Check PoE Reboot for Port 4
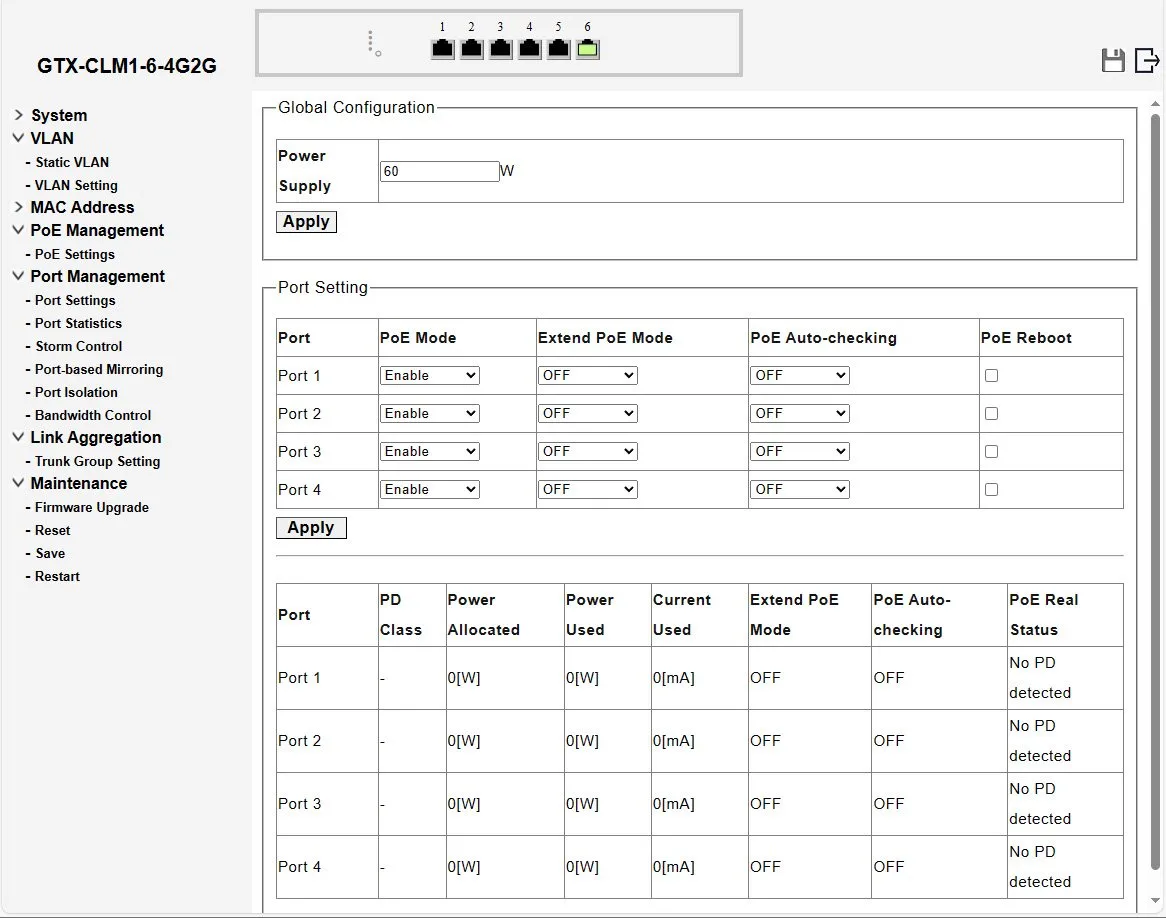 (991, 490)
